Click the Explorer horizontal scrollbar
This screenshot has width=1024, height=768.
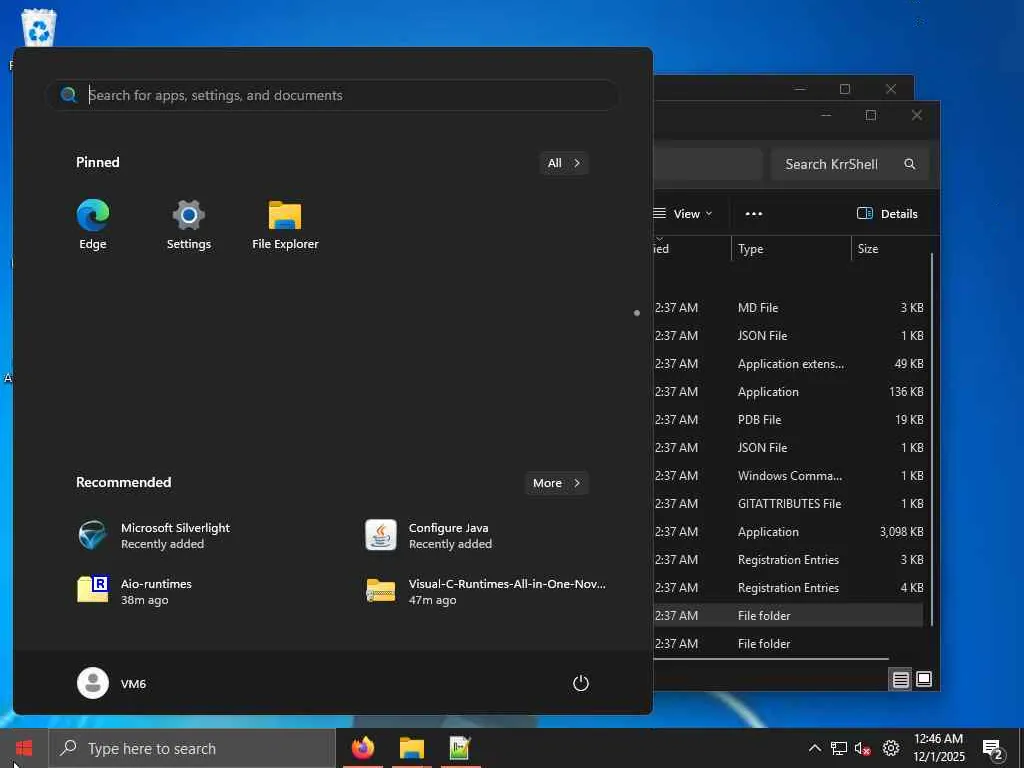[x=771, y=658]
